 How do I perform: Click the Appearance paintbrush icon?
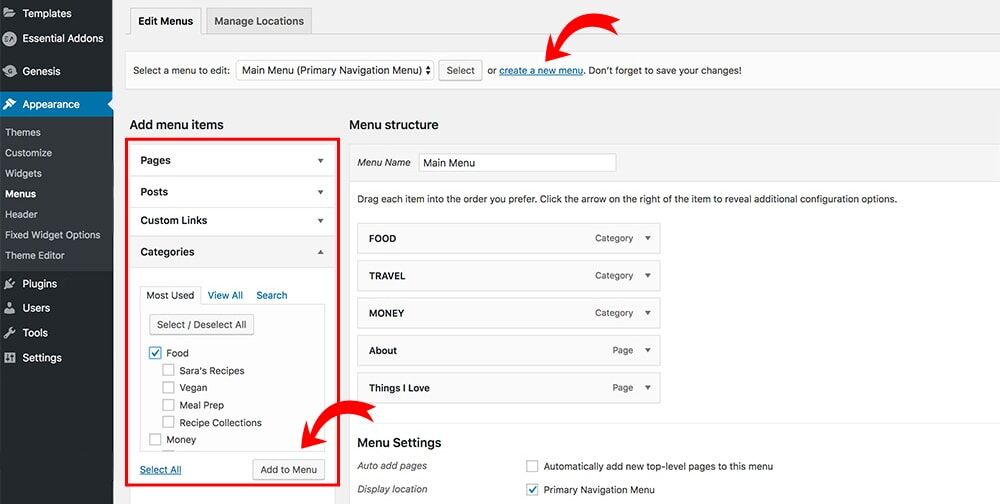(x=10, y=104)
